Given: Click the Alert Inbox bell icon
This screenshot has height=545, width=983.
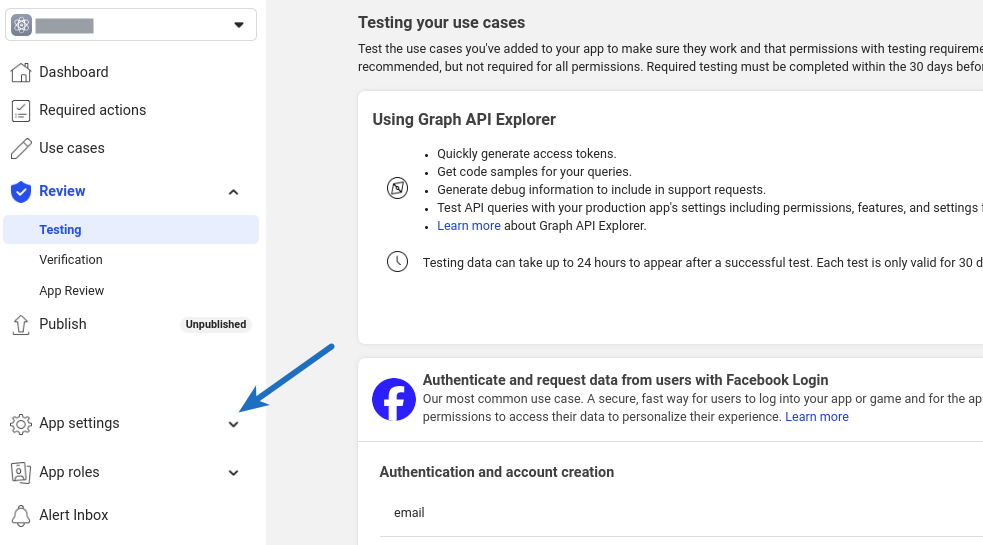Looking at the screenshot, I should click(21, 516).
